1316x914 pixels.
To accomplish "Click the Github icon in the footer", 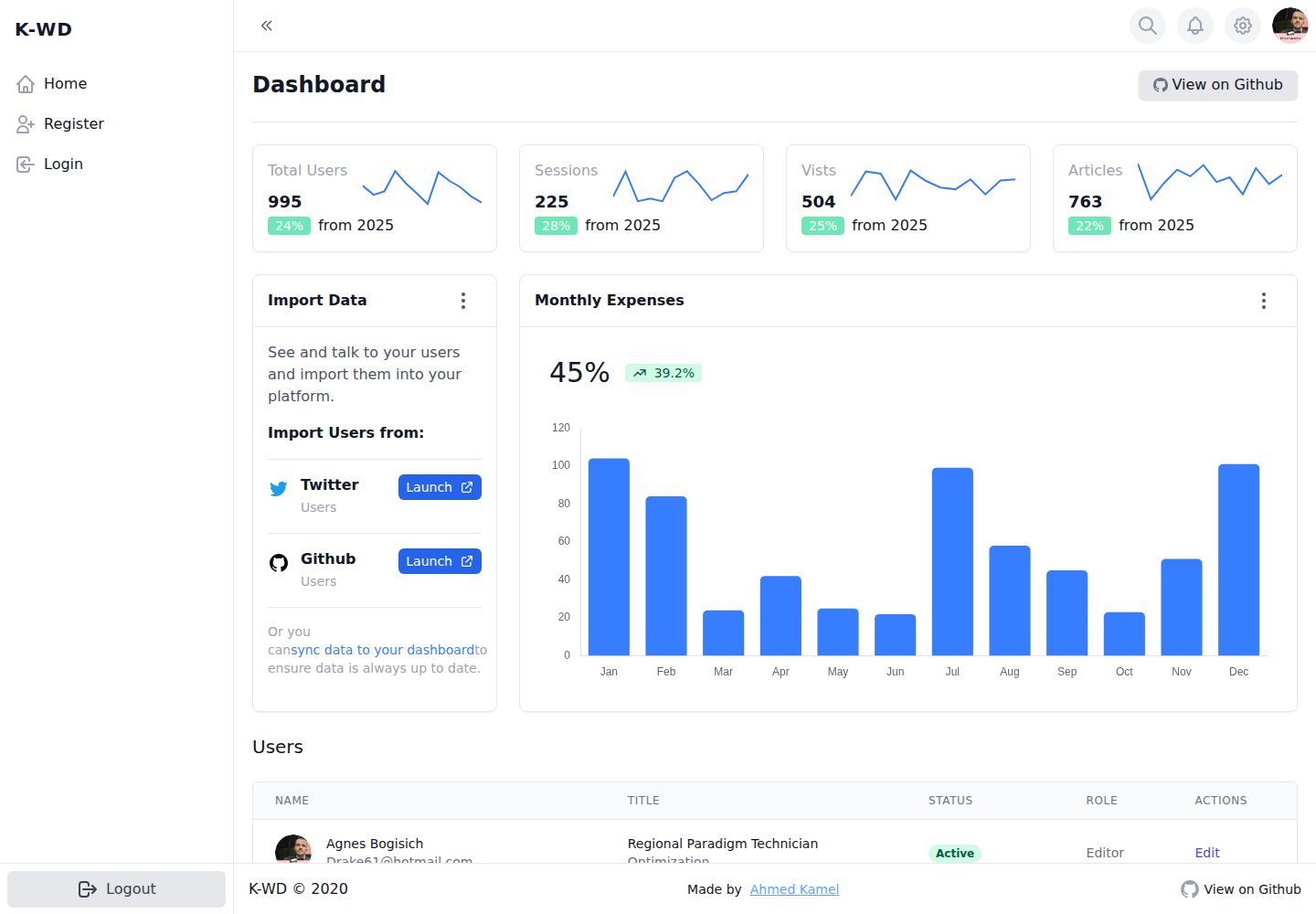I will click(x=1190, y=889).
